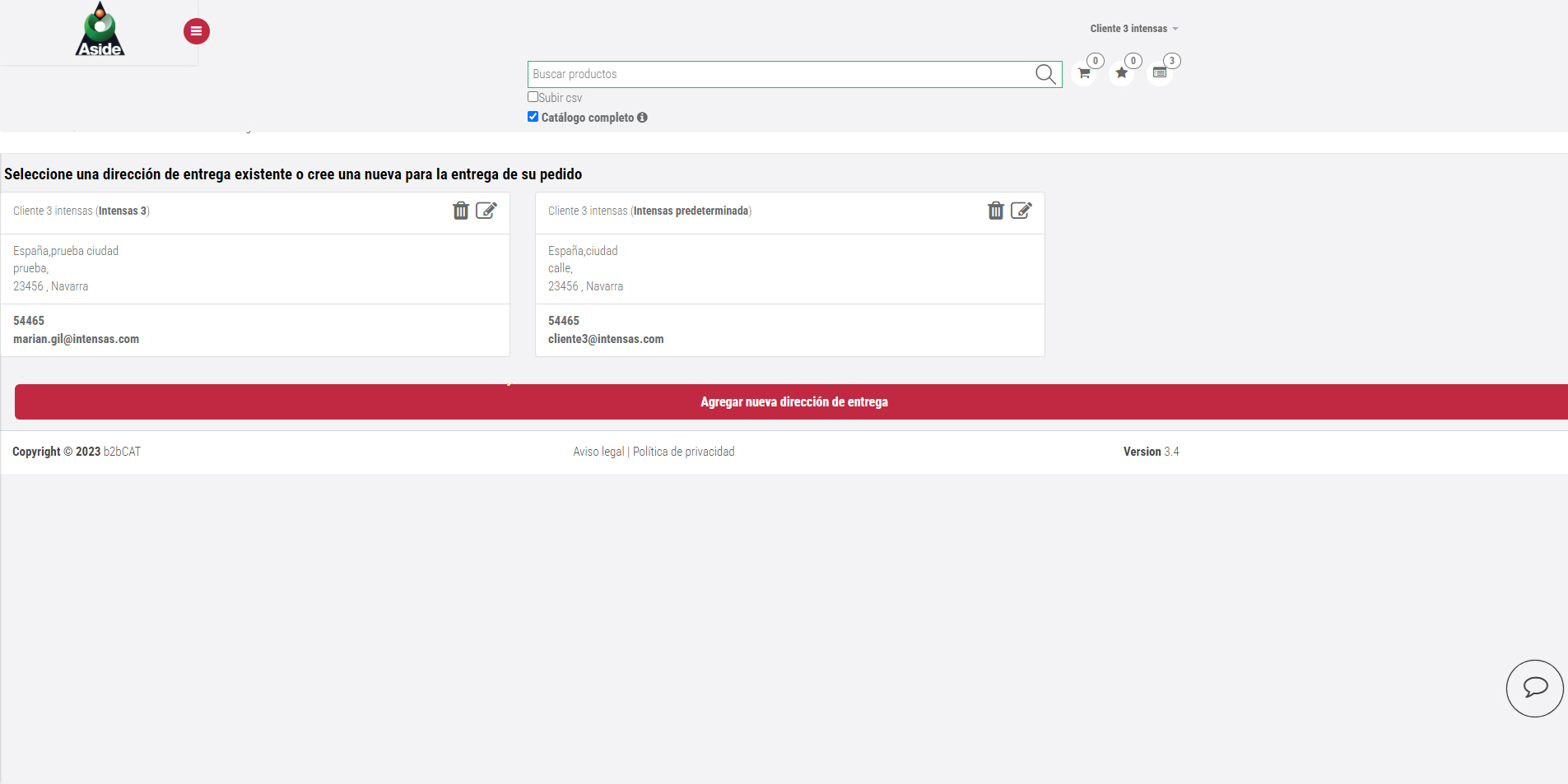
Task: Enable the Subir csv checkbox
Action: click(x=533, y=97)
